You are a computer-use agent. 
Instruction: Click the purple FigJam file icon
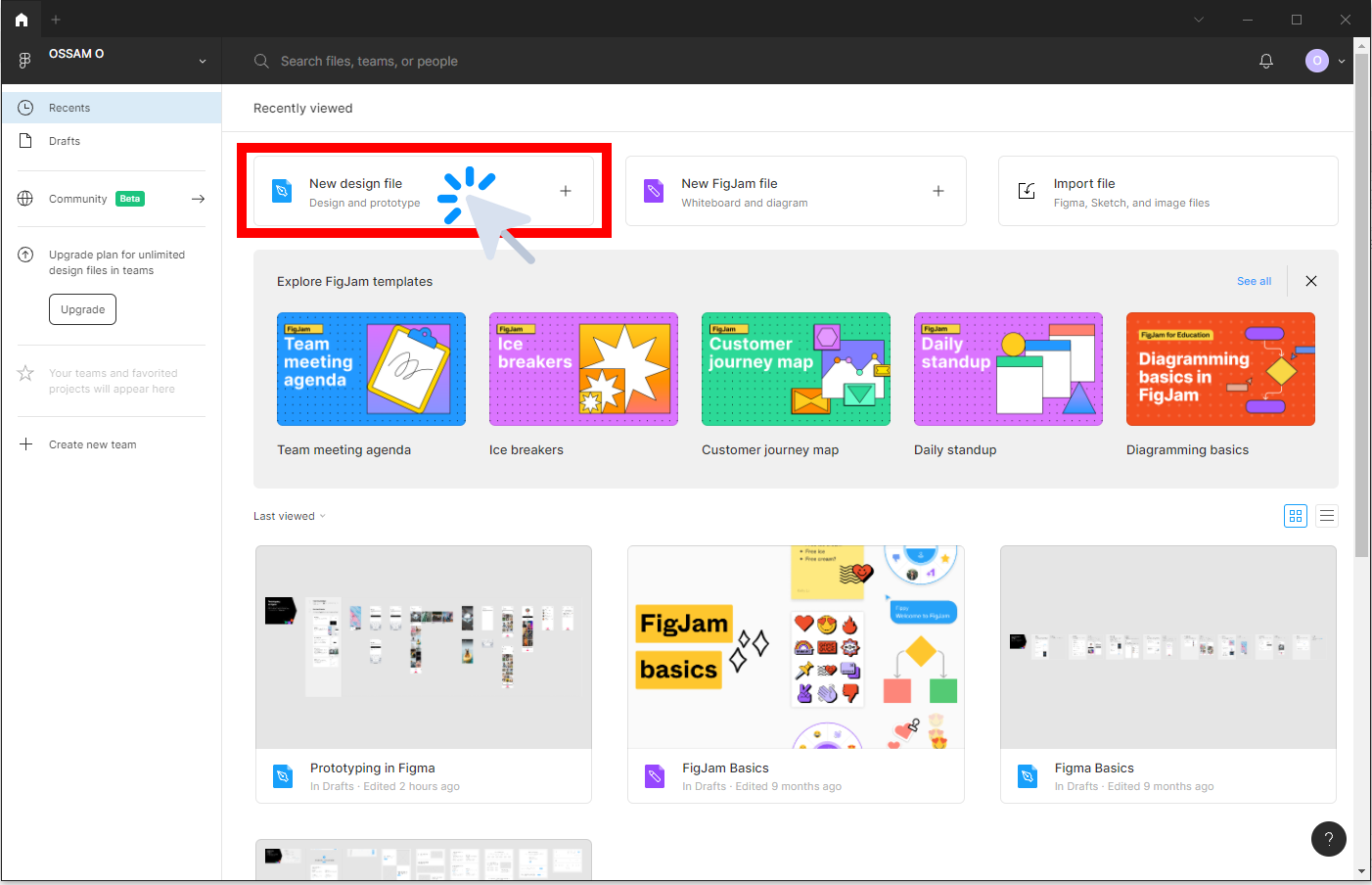[x=654, y=191]
